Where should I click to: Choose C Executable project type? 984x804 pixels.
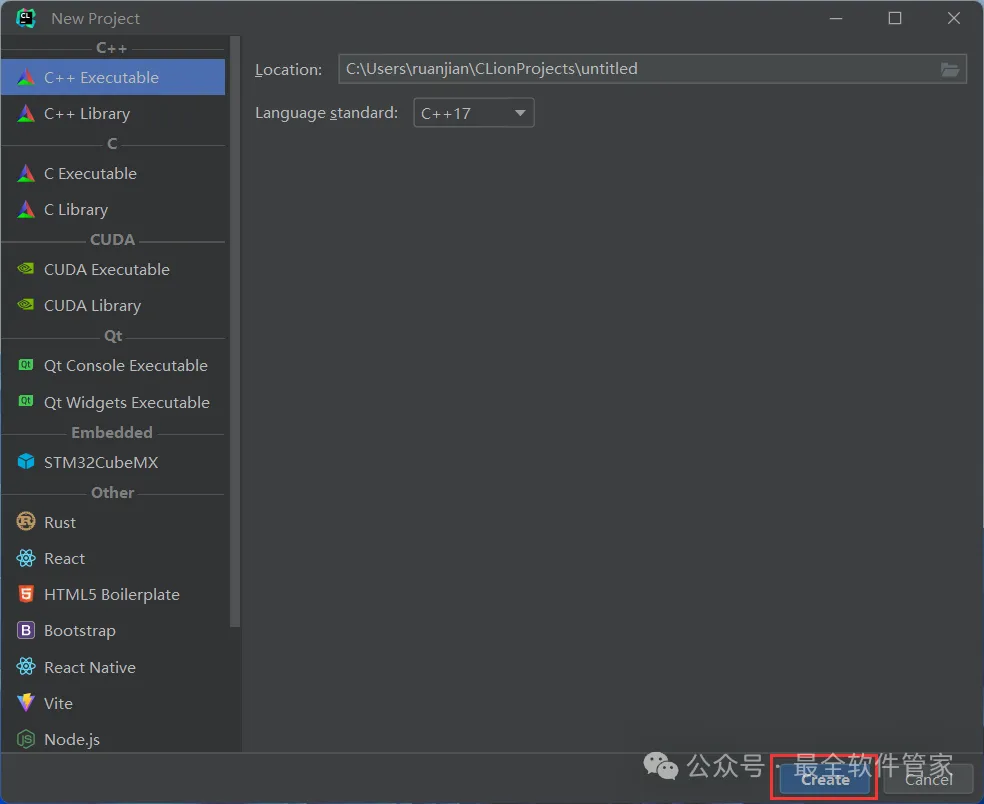click(x=113, y=173)
